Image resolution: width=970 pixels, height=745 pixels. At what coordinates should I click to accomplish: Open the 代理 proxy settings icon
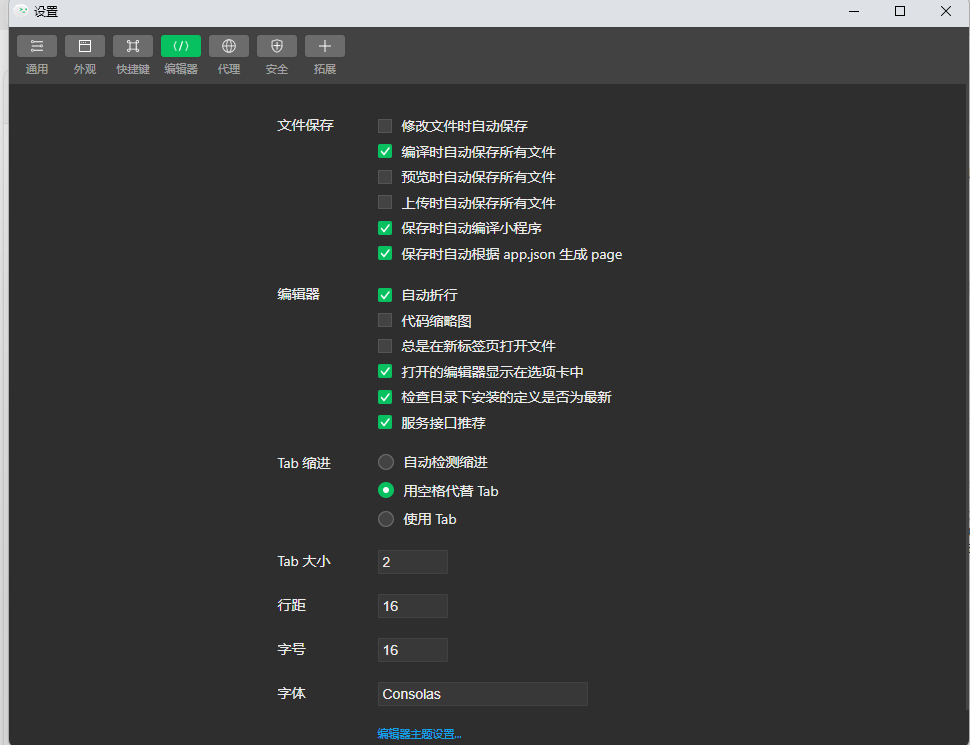coord(229,46)
